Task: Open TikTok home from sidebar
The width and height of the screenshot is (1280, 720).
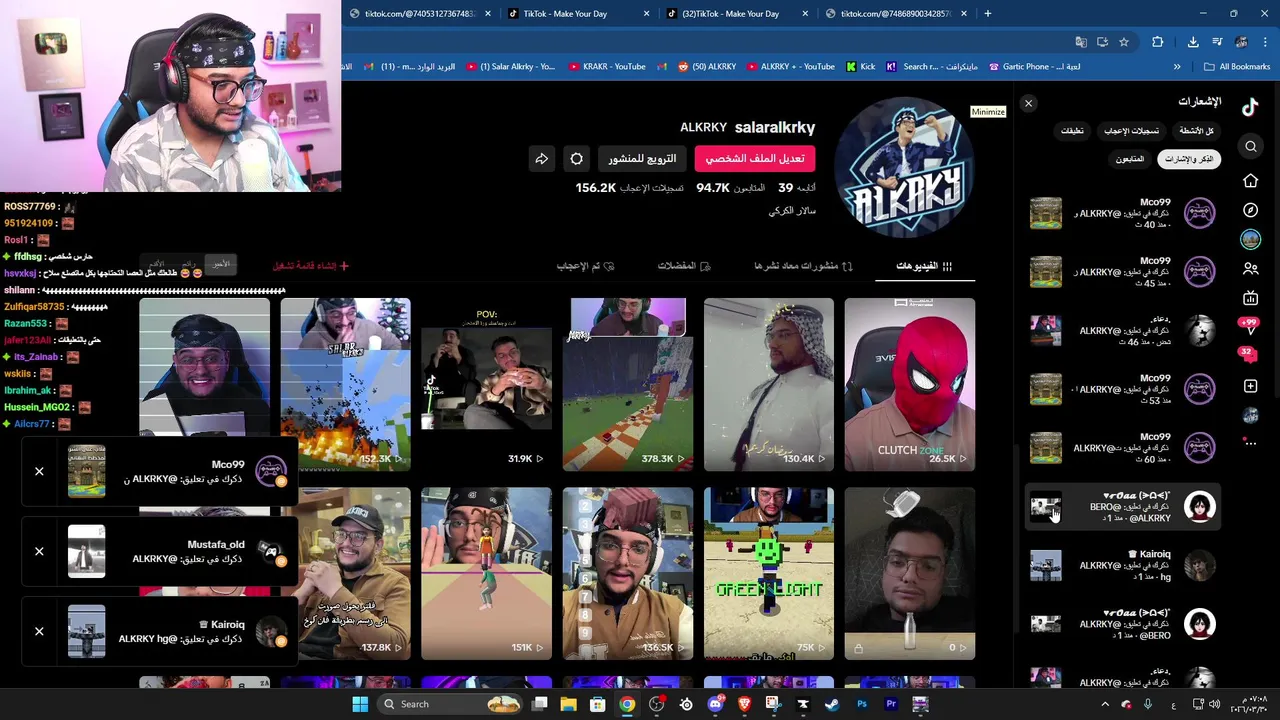Action: 1250,180
